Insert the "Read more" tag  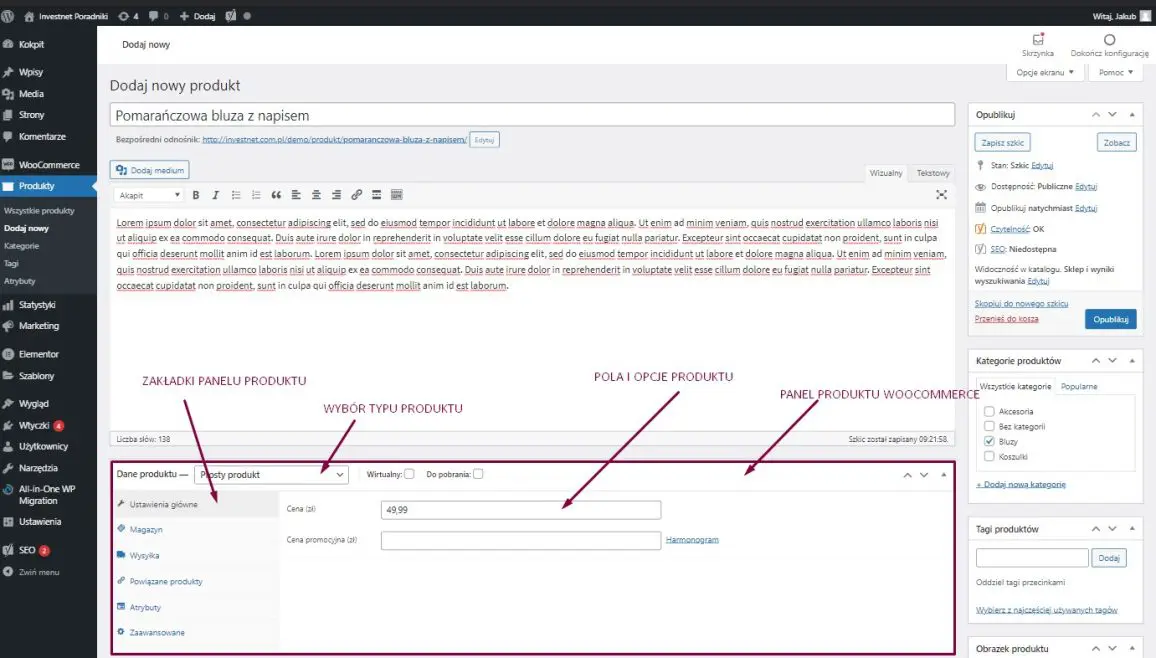[376, 195]
